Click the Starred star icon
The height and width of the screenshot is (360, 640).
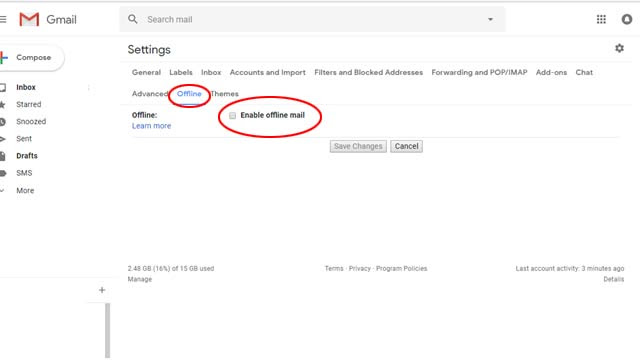2,104
